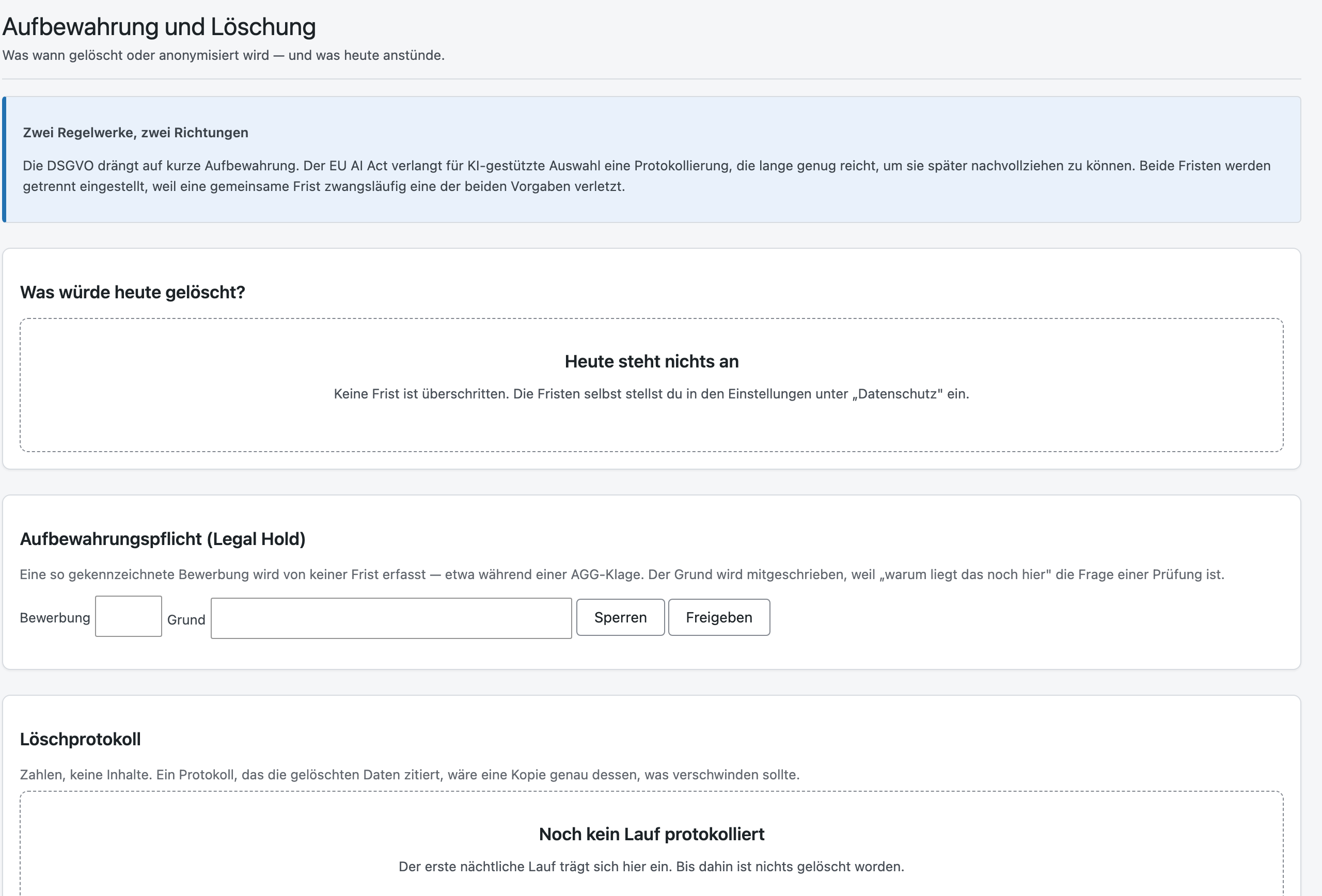1322x896 pixels.
Task: Click the title "Noch kein Lauf protokolliert"
Action: click(x=652, y=834)
